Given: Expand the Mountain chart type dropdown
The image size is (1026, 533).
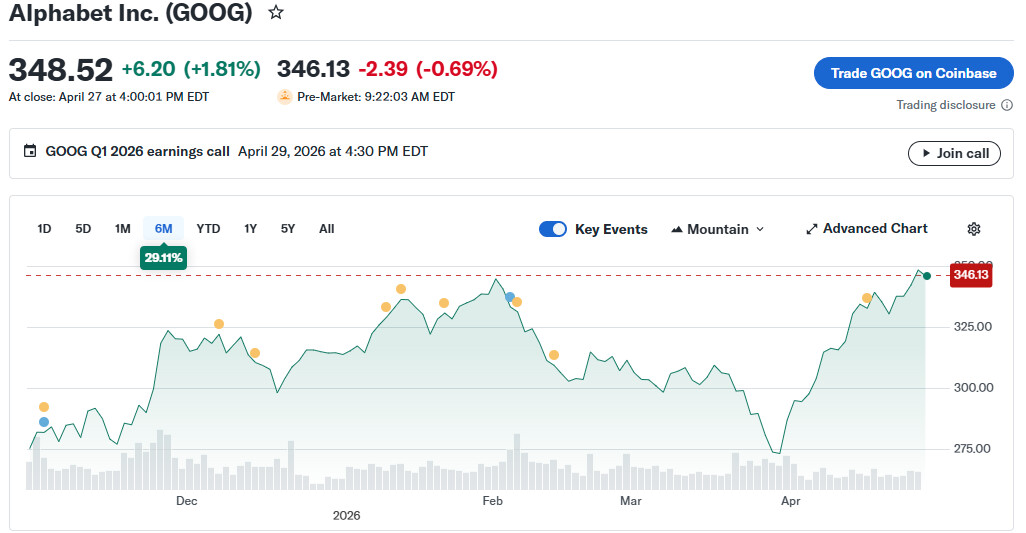Looking at the screenshot, I should pyautogui.click(x=759, y=229).
